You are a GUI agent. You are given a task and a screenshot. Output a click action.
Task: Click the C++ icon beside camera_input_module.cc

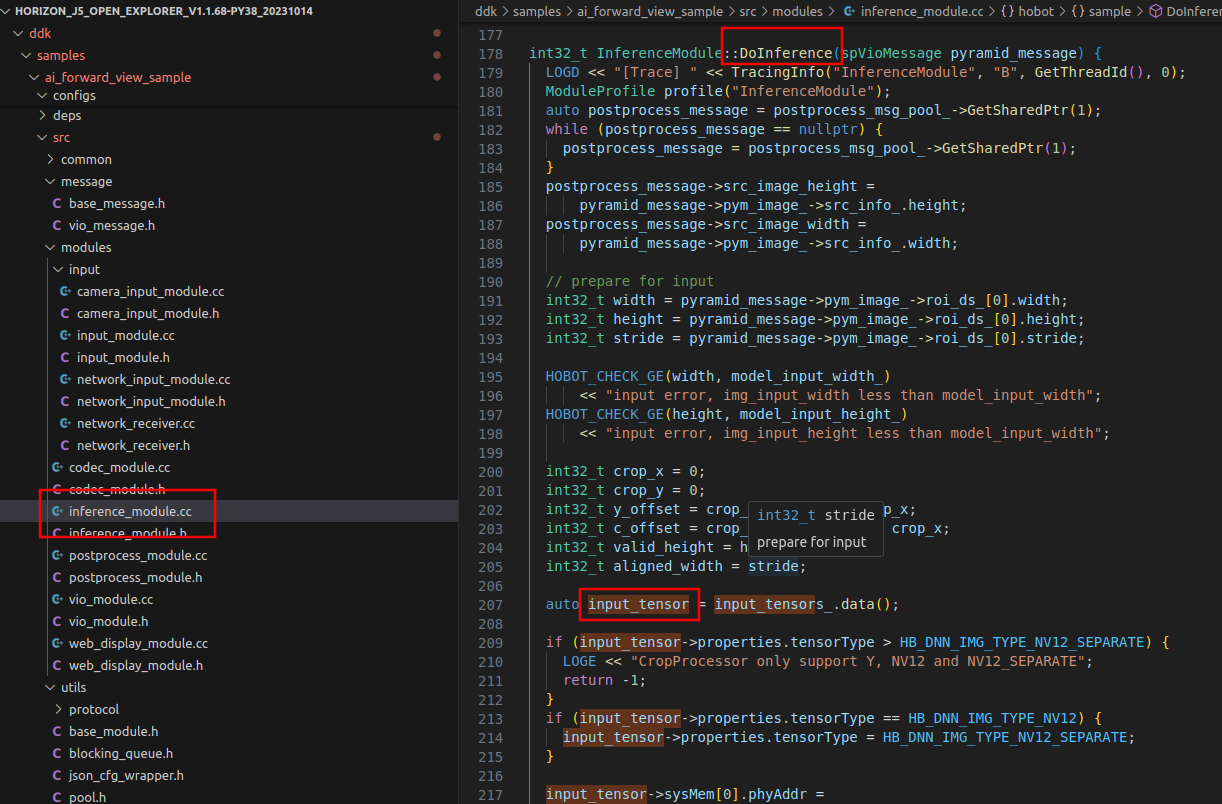tap(65, 292)
